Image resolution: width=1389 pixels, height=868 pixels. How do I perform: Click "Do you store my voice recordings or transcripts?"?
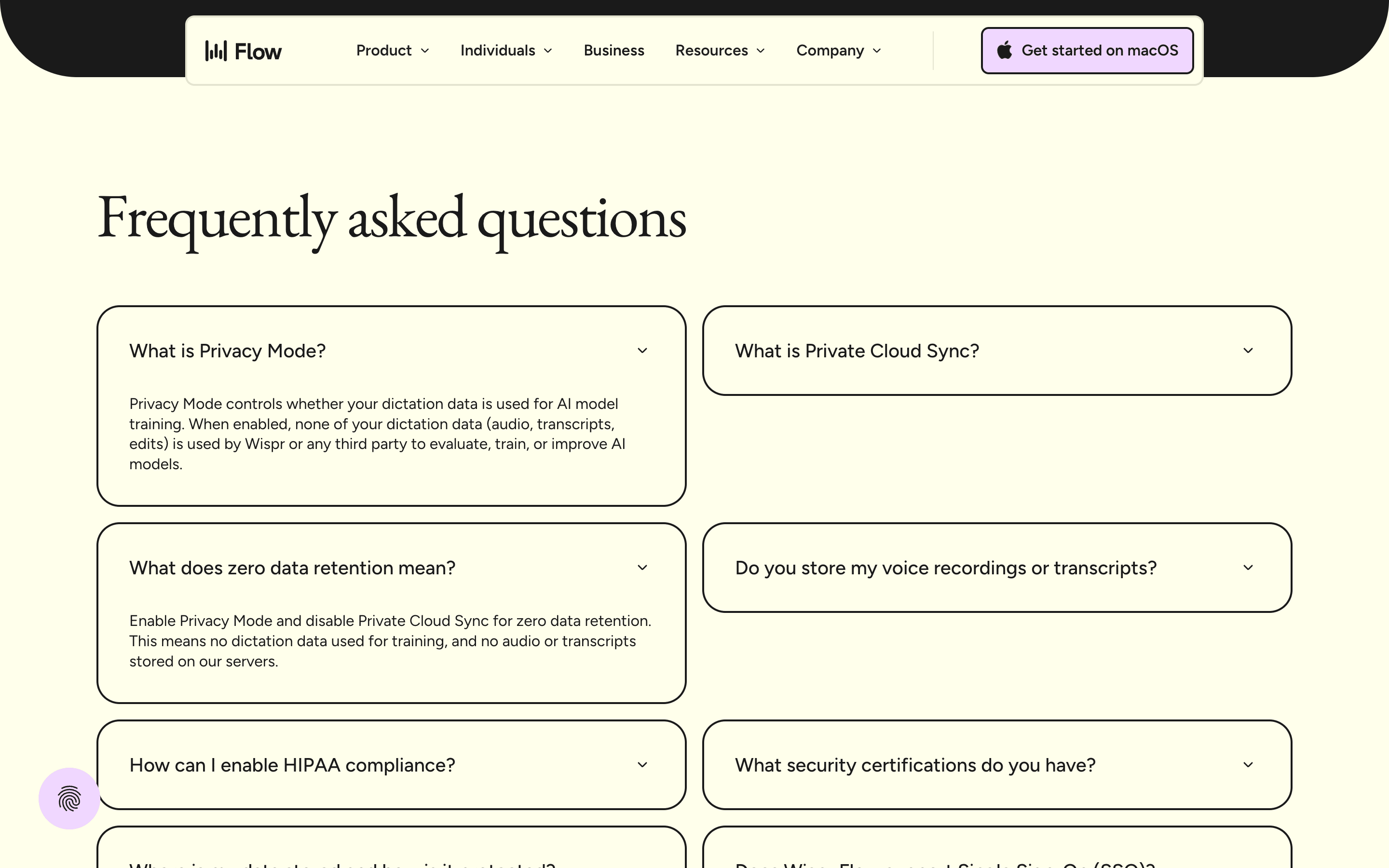(x=946, y=568)
